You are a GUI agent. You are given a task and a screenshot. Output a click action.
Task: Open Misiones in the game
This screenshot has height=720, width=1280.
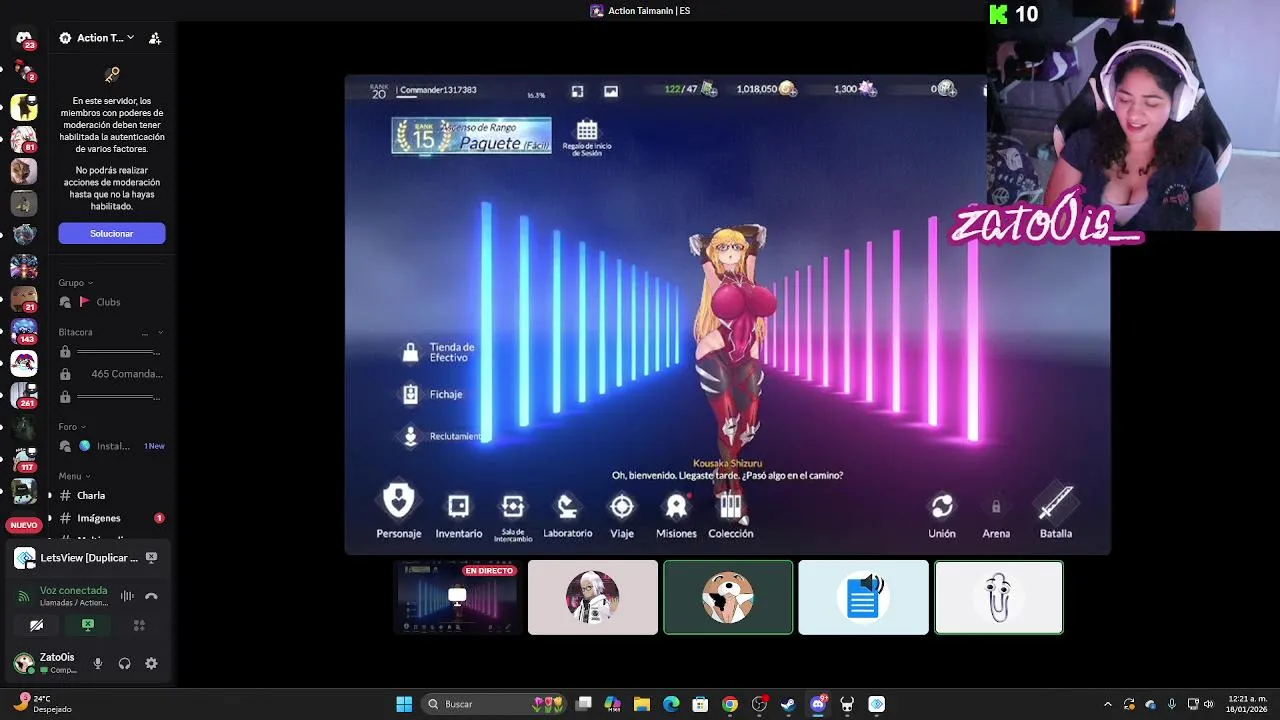[676, 514]
